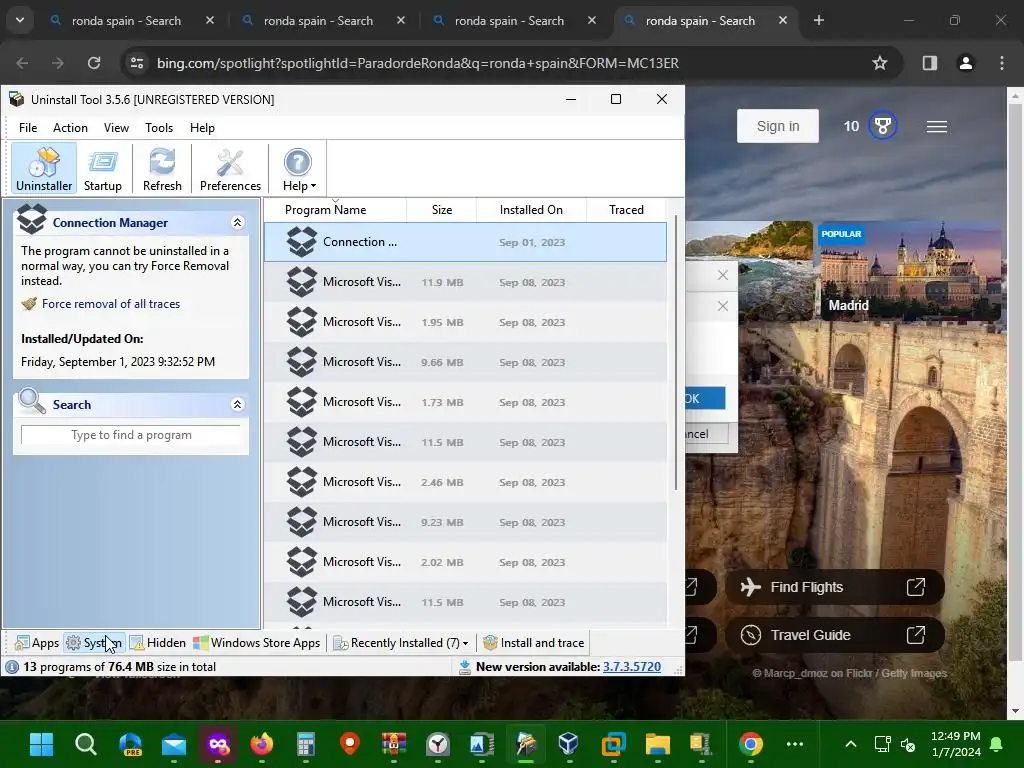Open the Help menu in menu bar
Viewport: 1024px width, 768px height.
202,128
